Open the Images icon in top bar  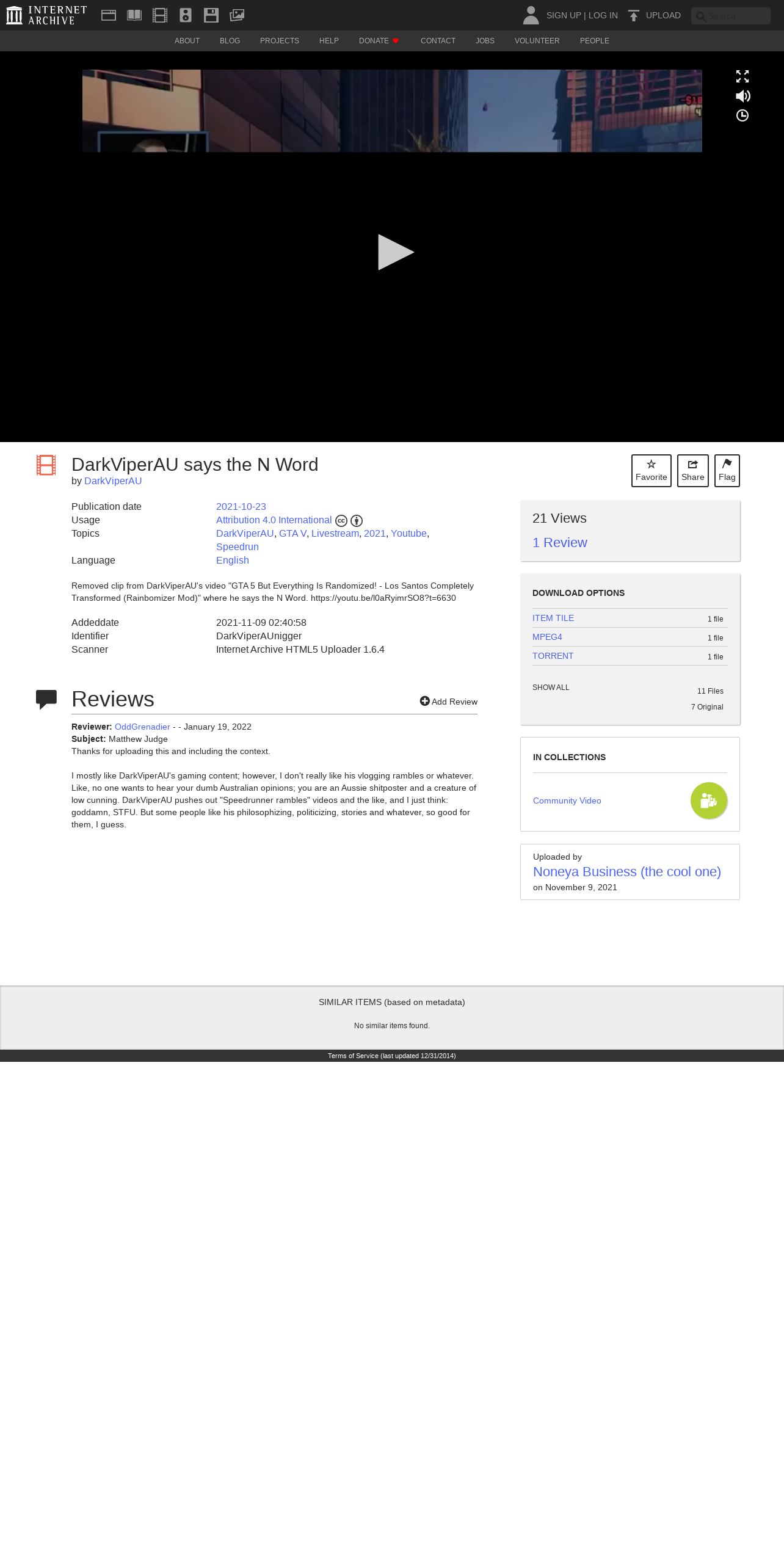point(237,15)
